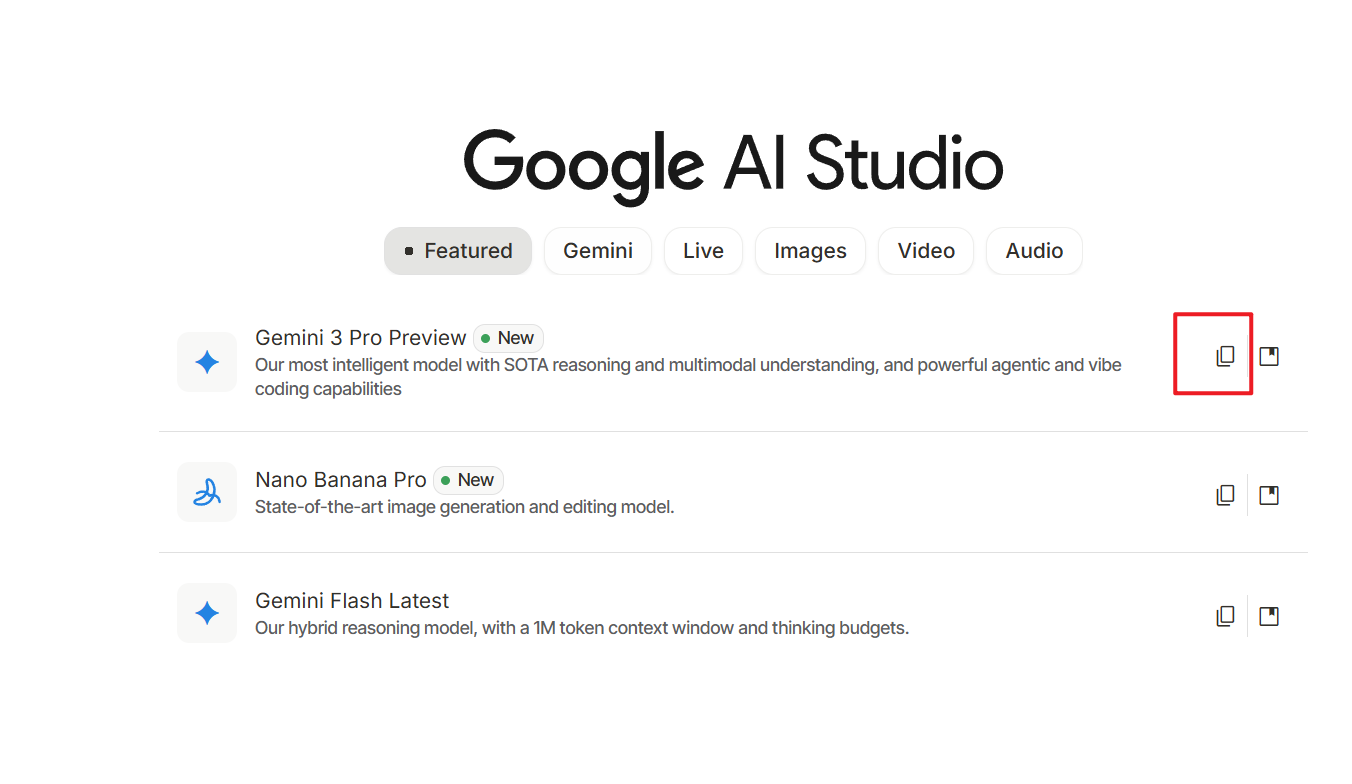Open the Gemini Flash Latest model
This screenshot has height=784, width=1352.
pos(352,600)
